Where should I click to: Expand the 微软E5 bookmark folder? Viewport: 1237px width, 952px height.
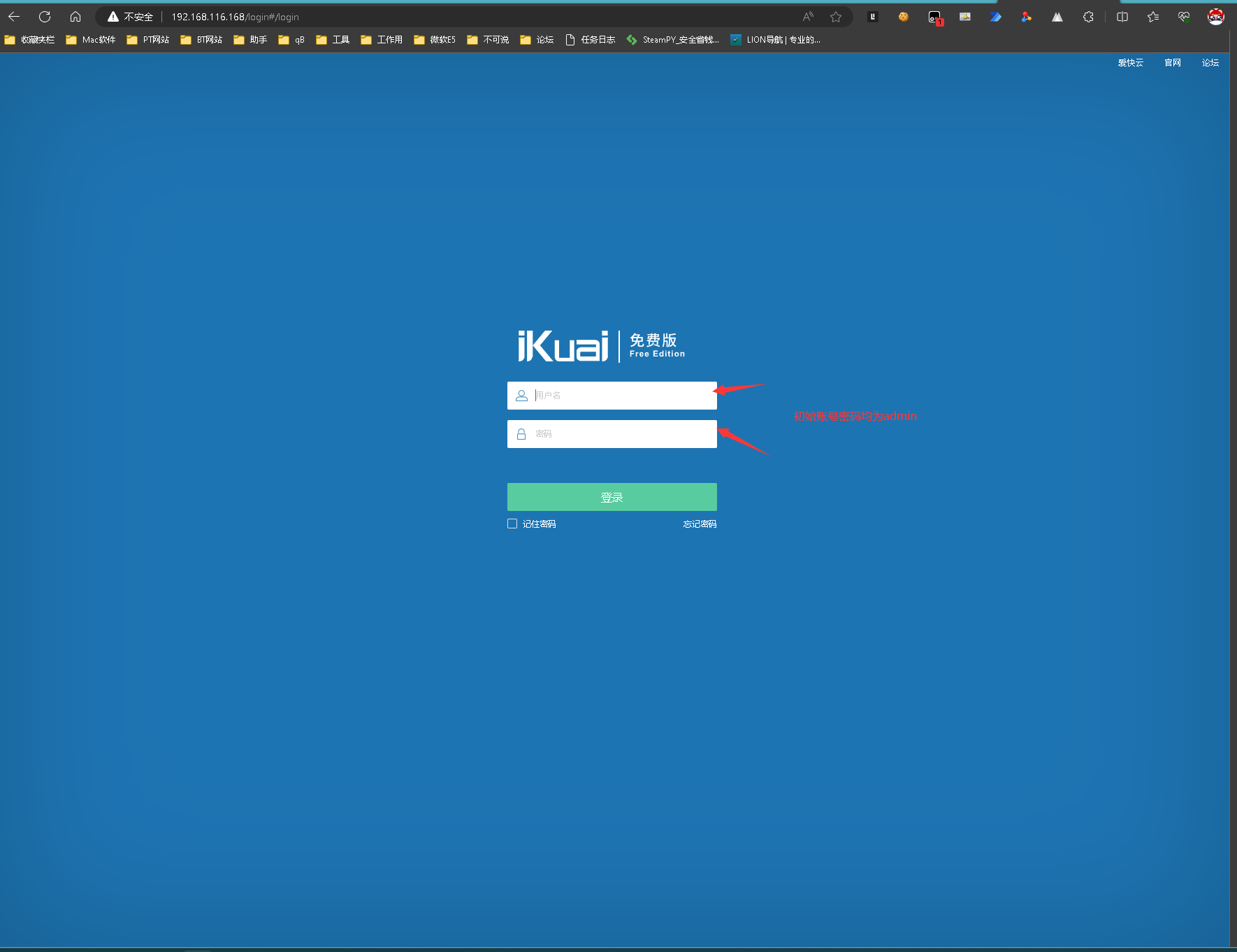point(435,40)
